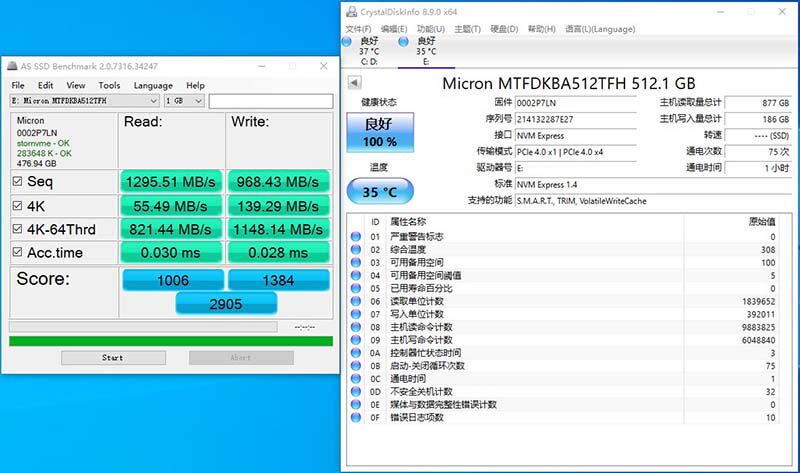
Task: Click the 35 °C temperature indicator
Action: point(380,191)
